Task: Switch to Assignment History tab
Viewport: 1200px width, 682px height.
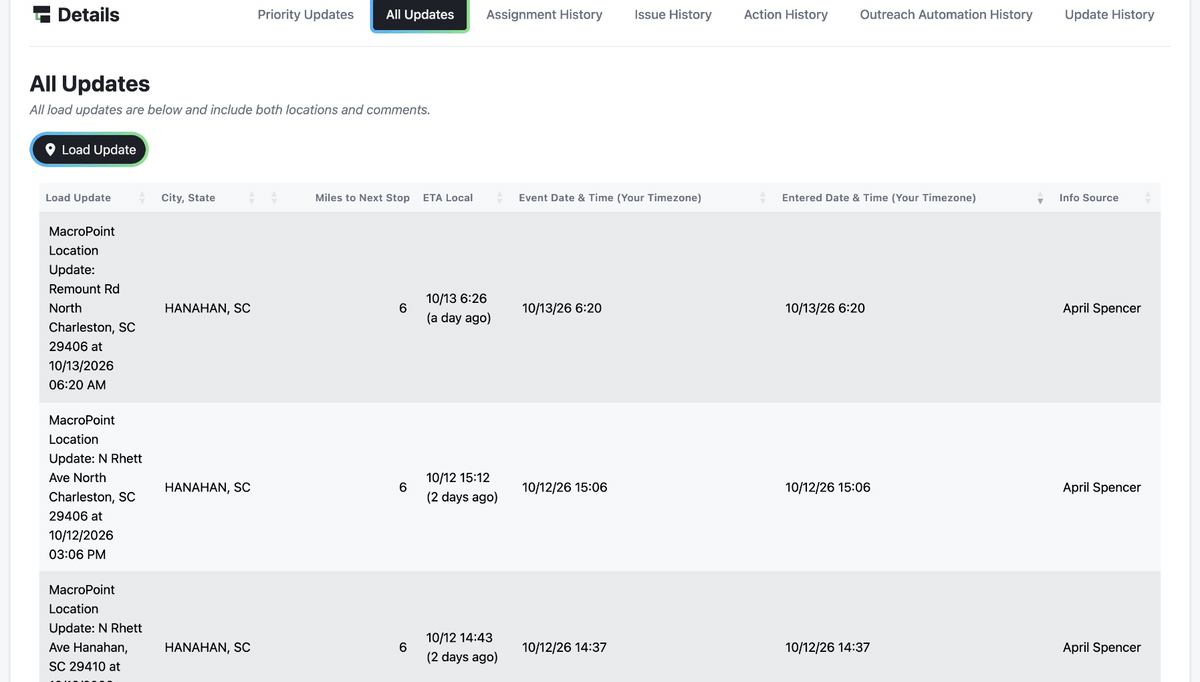Action: [x=544, y=15]
